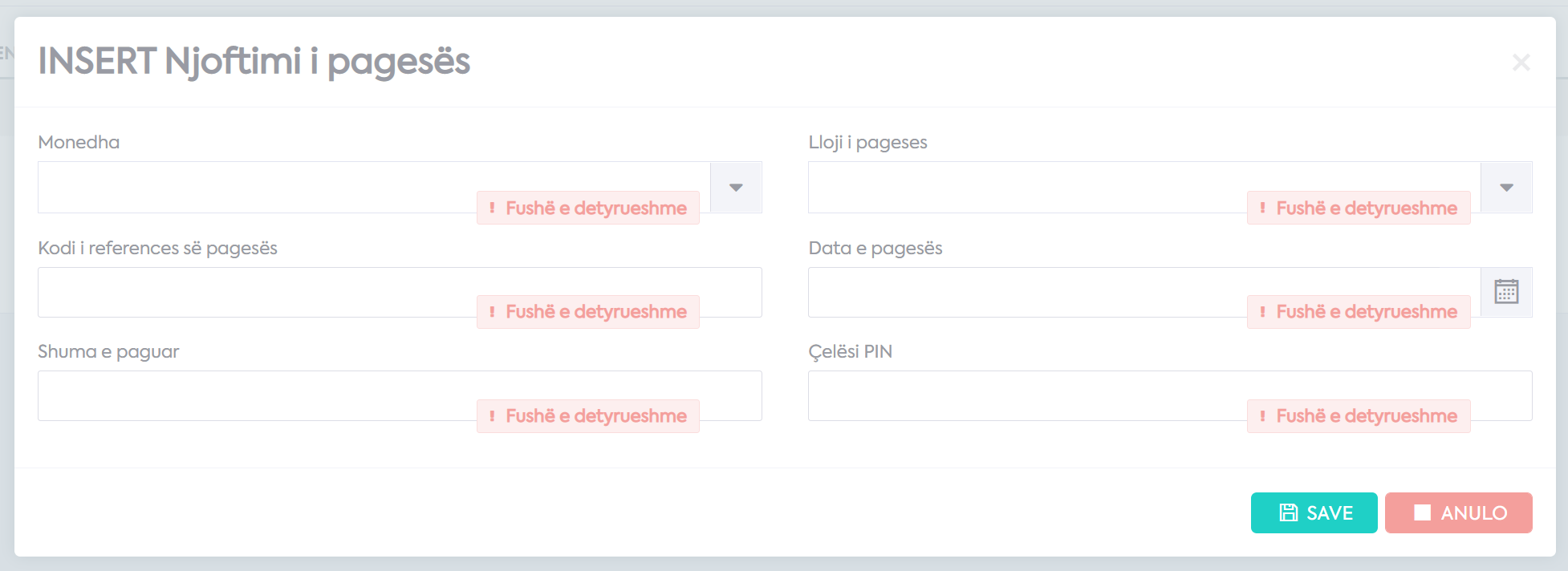Close the INSERT Njoftimi i pagesës dialog
This screenshot has width=1568, height=571.
tap(1521, 62)
